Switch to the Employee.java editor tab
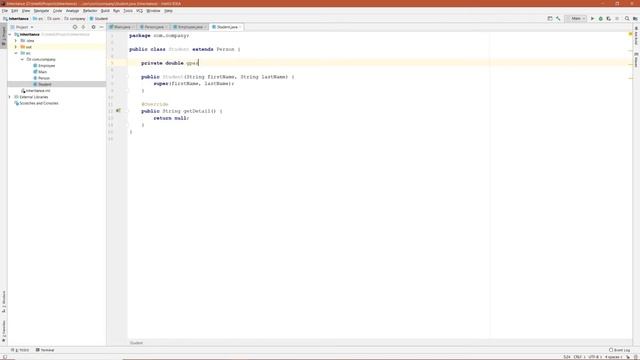 coord(190,27)
